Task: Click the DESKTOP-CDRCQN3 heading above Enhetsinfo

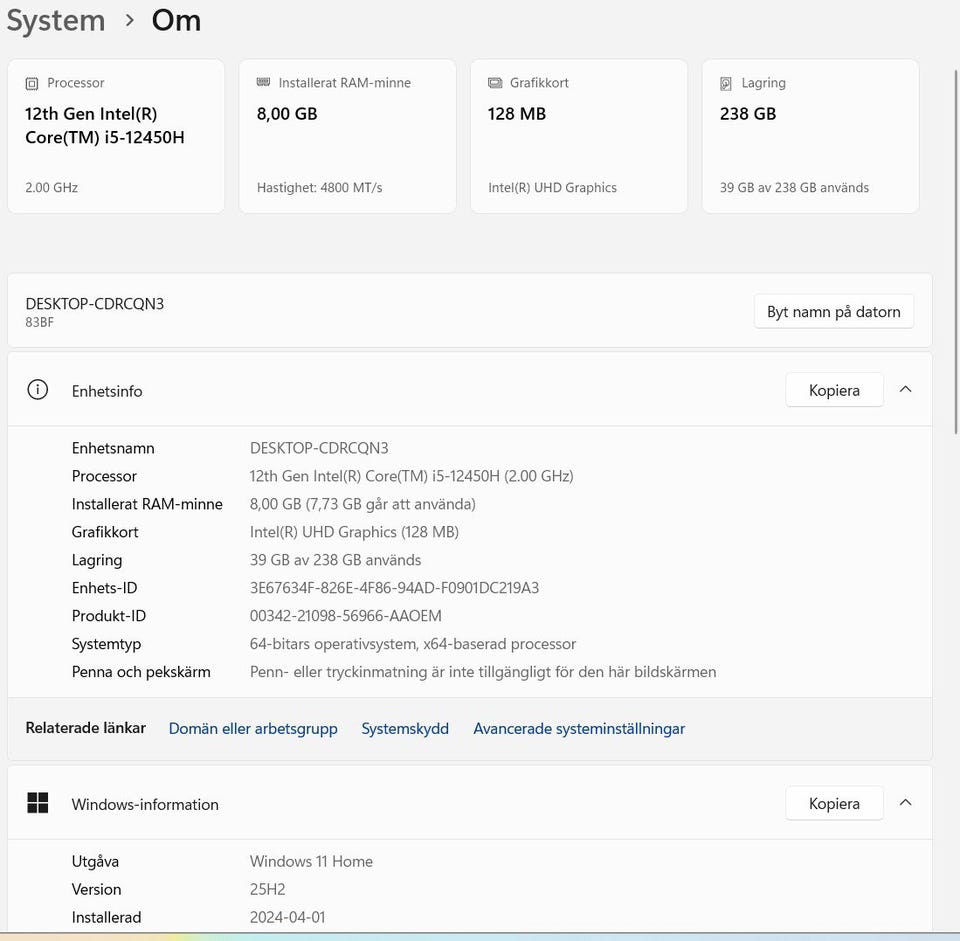Action: (95, 304)
